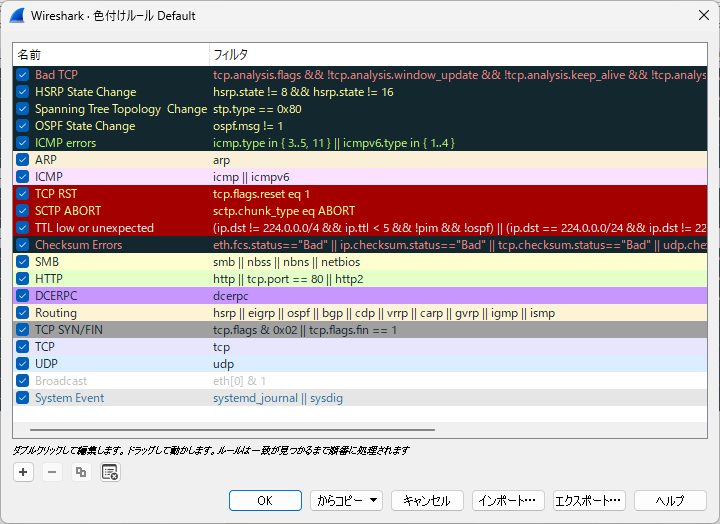Screen dimensions: 720x524
Task: Click the add new coloring rule plus icon
Action: (23, 472)
